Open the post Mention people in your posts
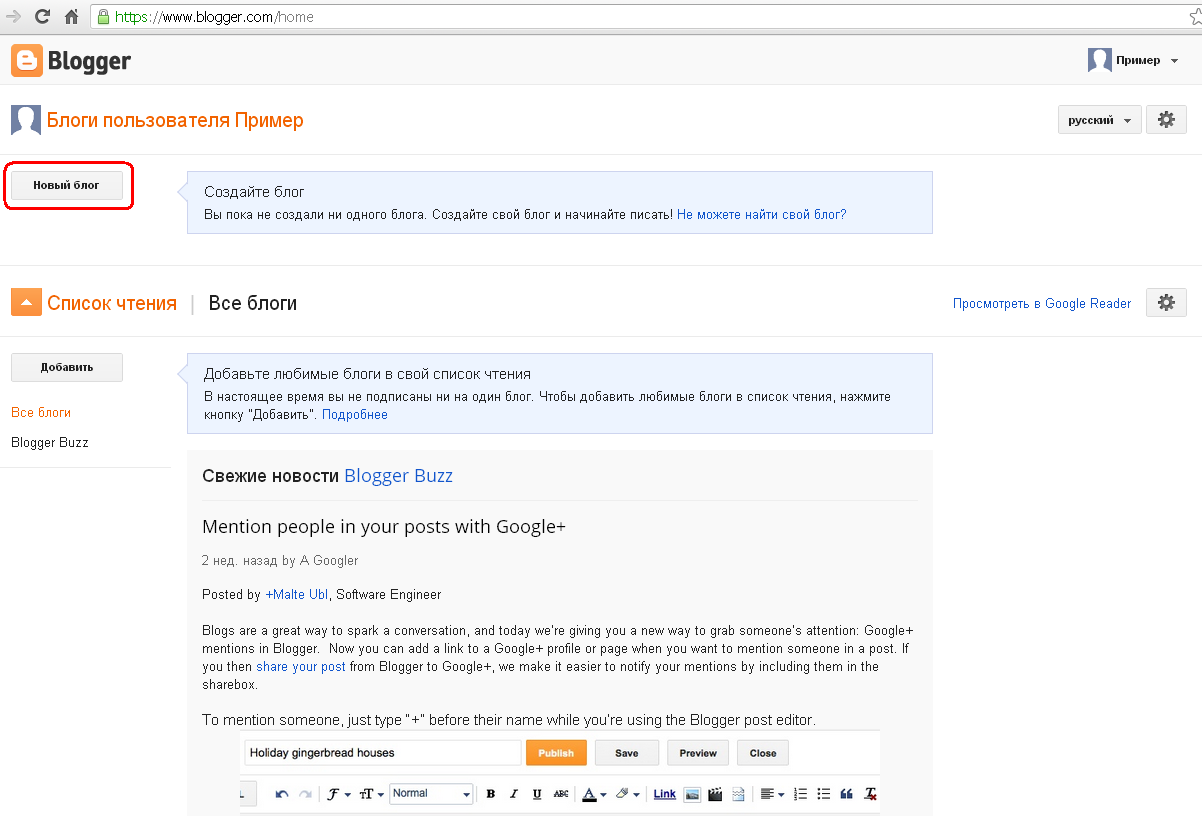The width and height of the screenshot is (1202, 816). click(384, 527)
